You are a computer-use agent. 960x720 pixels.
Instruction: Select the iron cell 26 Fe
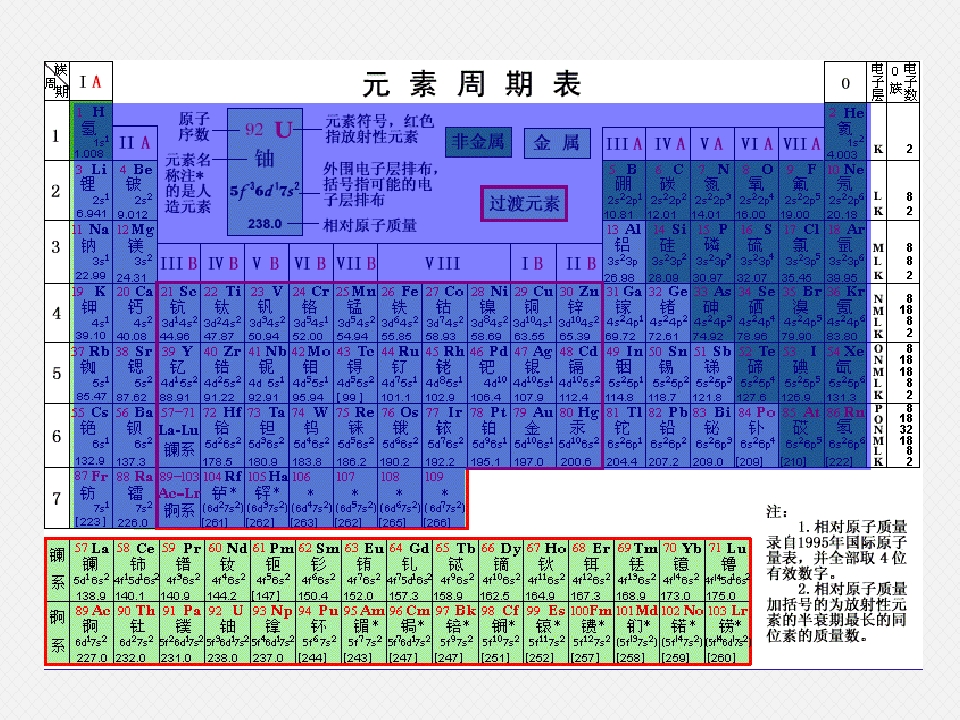[x=400, y=312]
